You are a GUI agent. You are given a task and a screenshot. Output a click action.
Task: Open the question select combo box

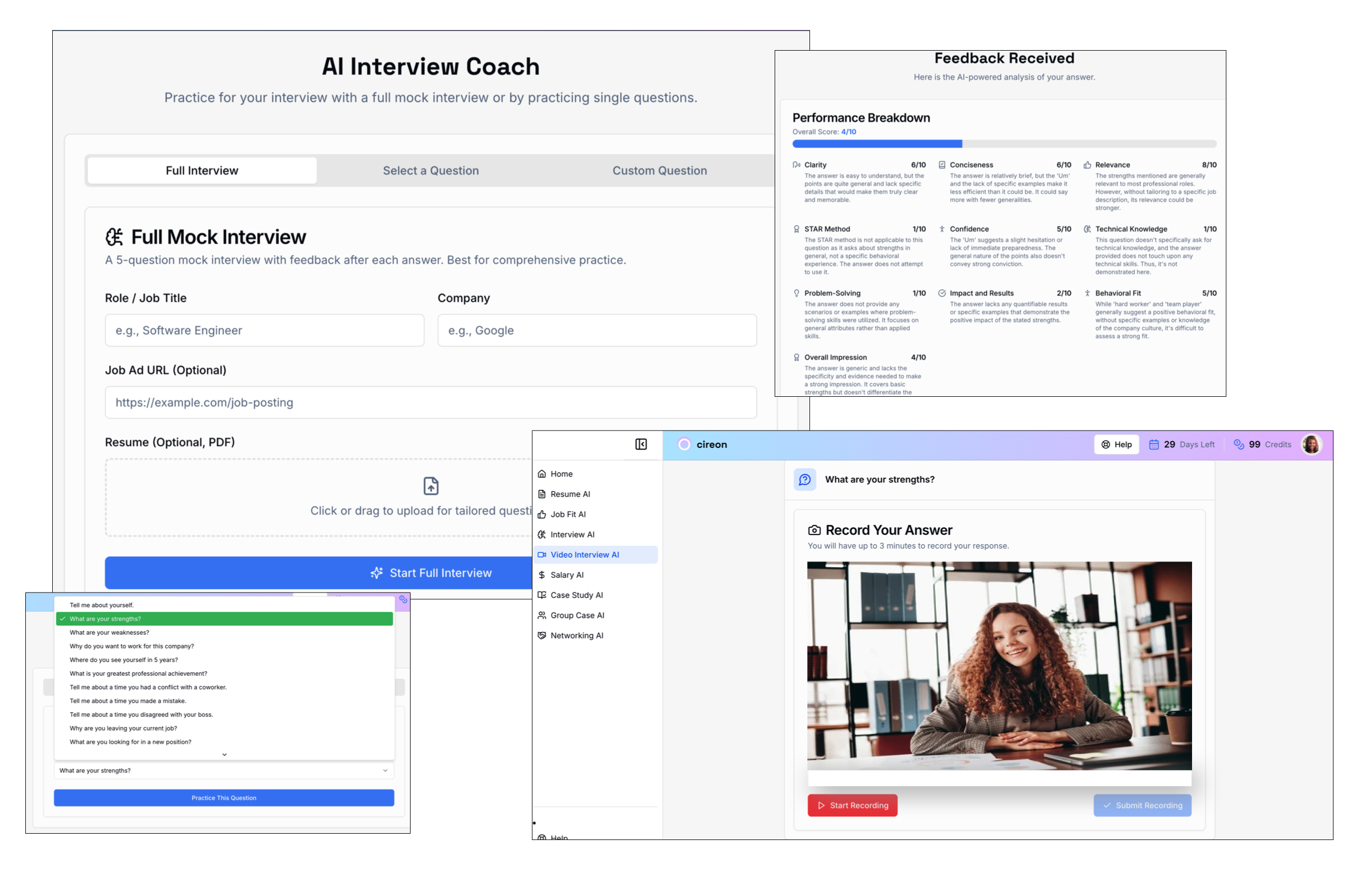point(224,770)
